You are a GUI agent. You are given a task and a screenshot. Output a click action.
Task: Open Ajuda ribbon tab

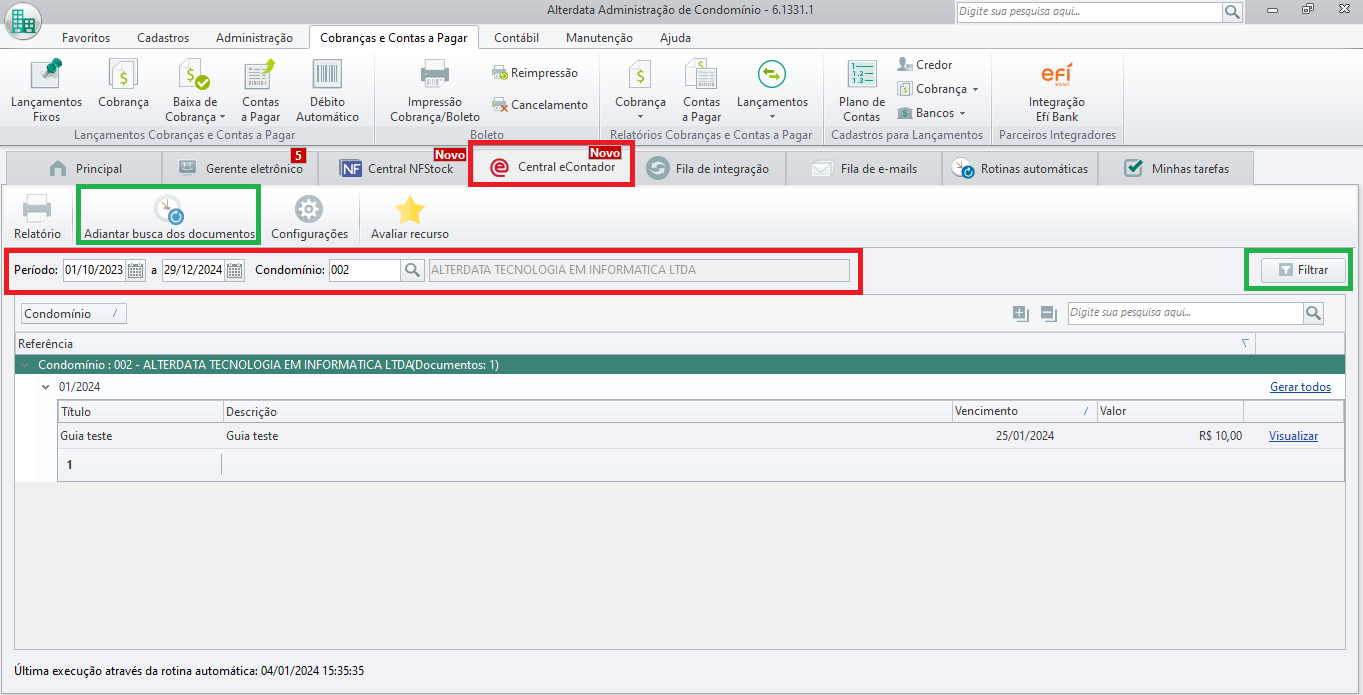coord(675,38)
